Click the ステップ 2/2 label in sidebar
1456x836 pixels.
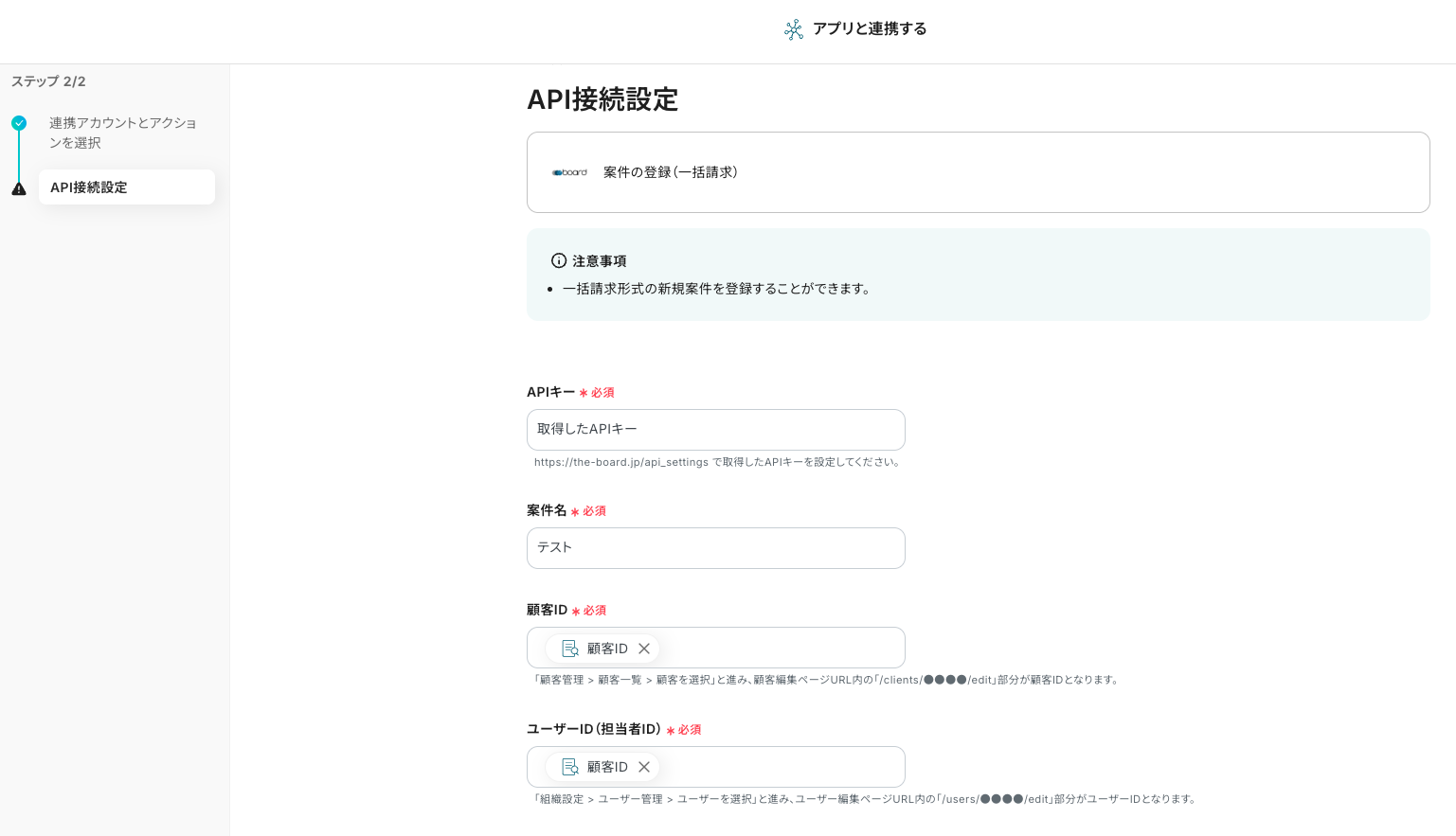48,81
